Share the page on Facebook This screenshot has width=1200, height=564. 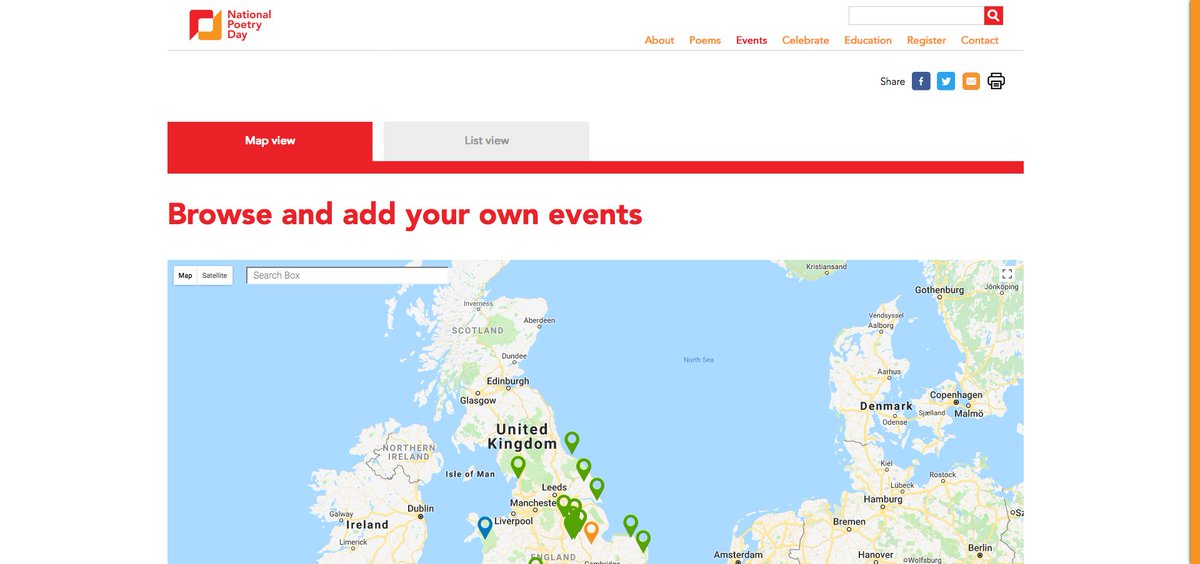(921, 81)
